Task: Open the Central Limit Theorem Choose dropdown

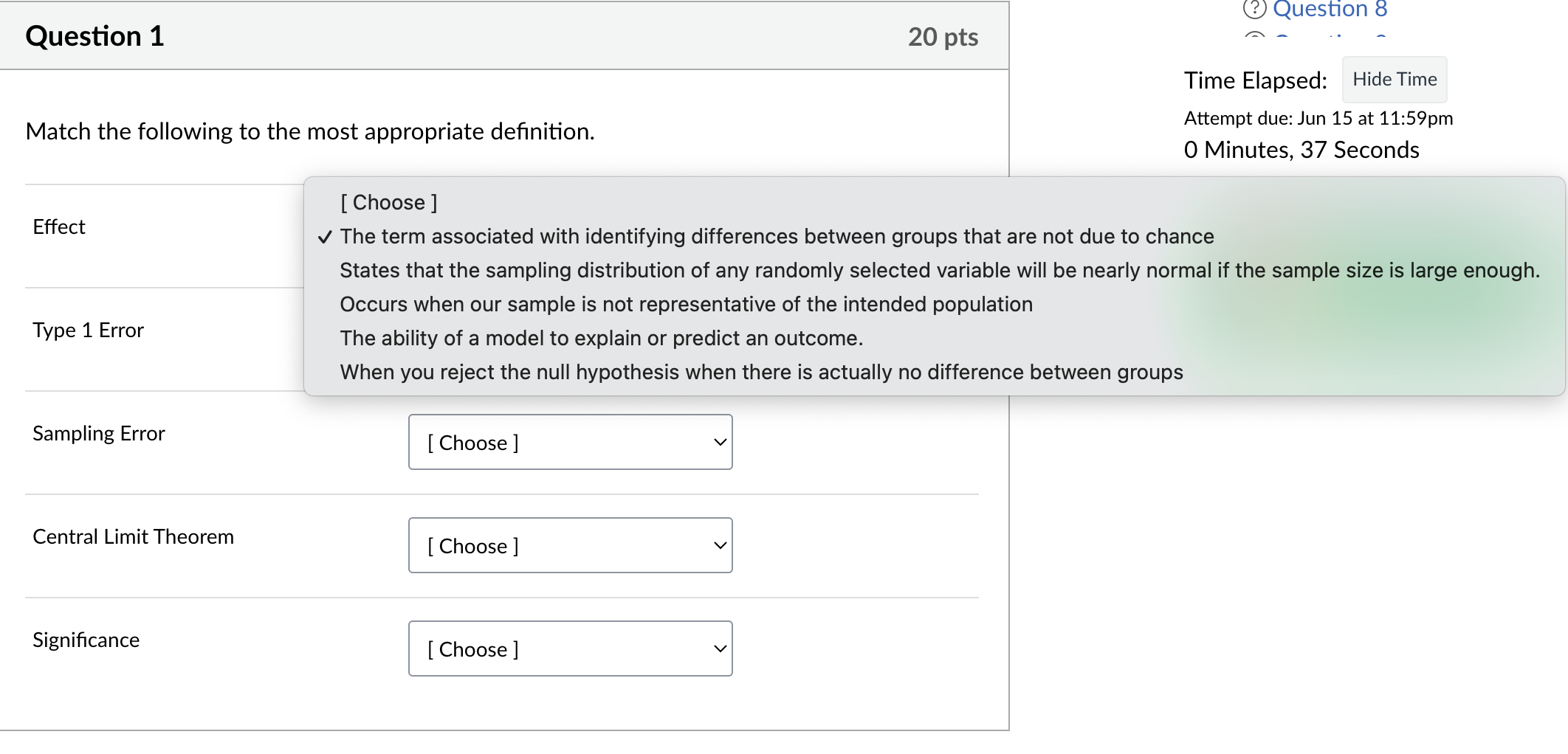Action: pyautogui.click(x=569, y=545)
